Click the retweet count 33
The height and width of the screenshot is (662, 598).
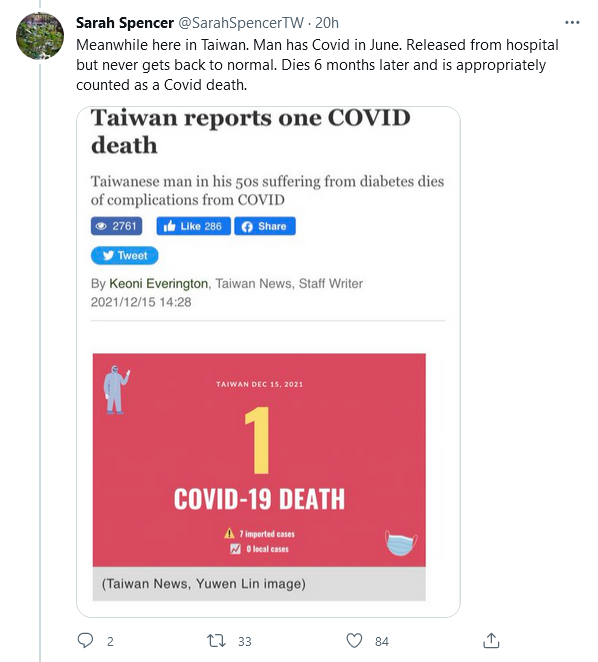point(245,642)
